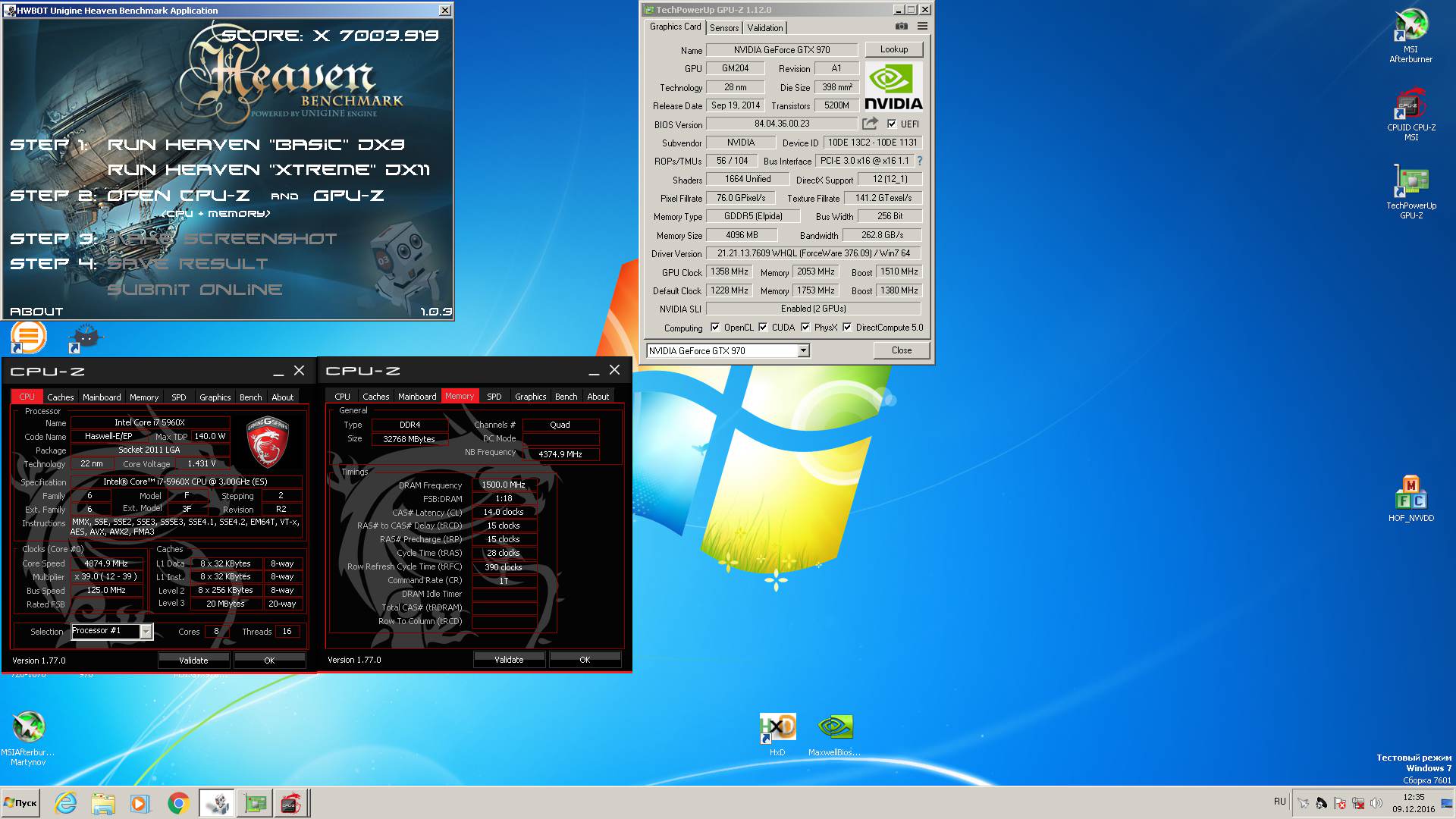Click RU language indicator

pos(1280,801)
